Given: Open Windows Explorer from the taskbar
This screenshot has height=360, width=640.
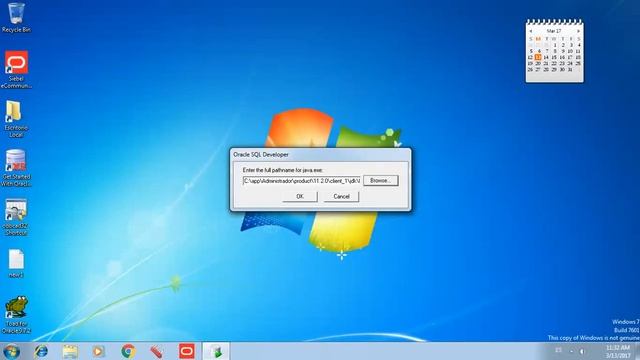Looking at the screenshot, I should point(70,351).
